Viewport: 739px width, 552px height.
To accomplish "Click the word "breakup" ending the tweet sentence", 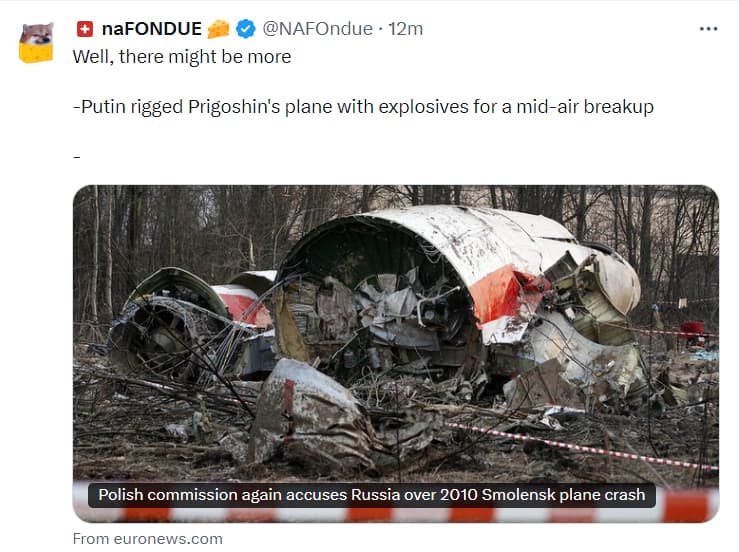I will pyautogui.click(x=618, y=107).
